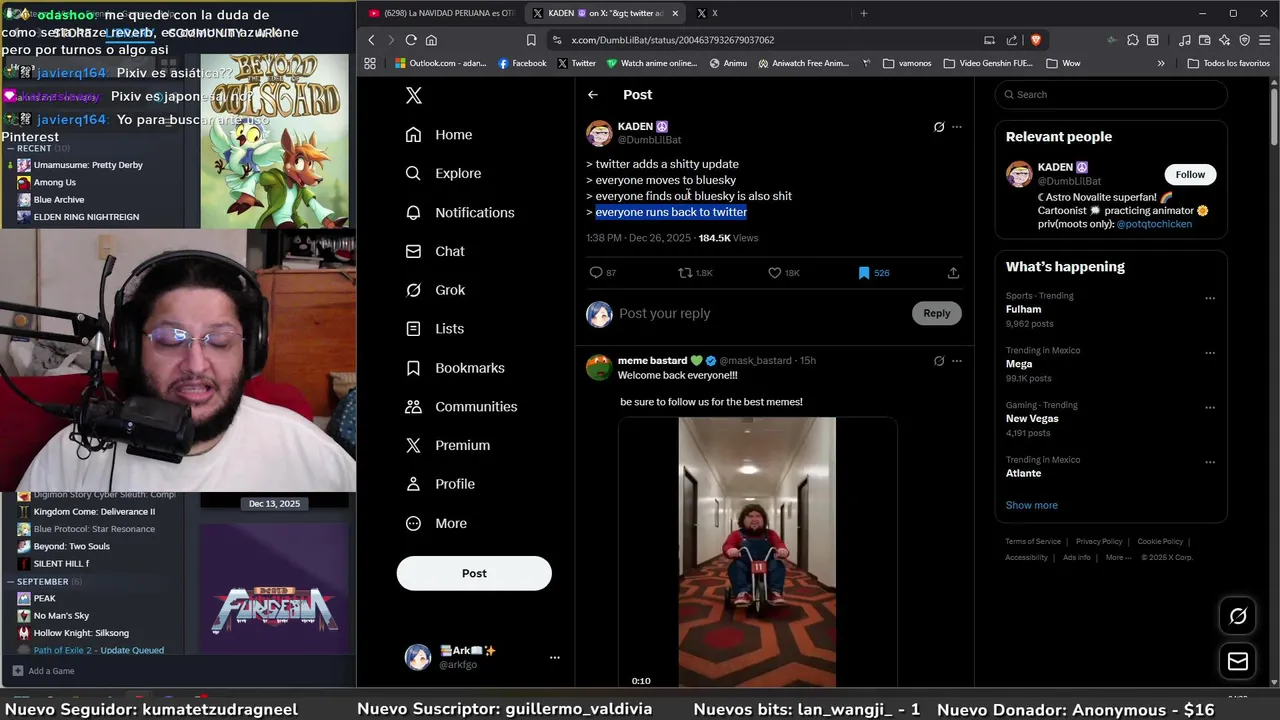Open three-dot menu on meme bastard's reply
Screen dimensions: 1280x720
[957, 361]
